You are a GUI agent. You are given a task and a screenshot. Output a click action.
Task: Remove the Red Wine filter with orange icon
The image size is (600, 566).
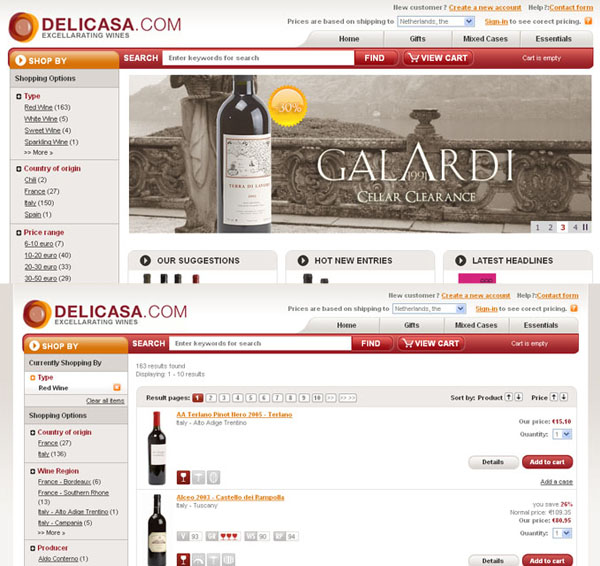[x=117, y=388]
